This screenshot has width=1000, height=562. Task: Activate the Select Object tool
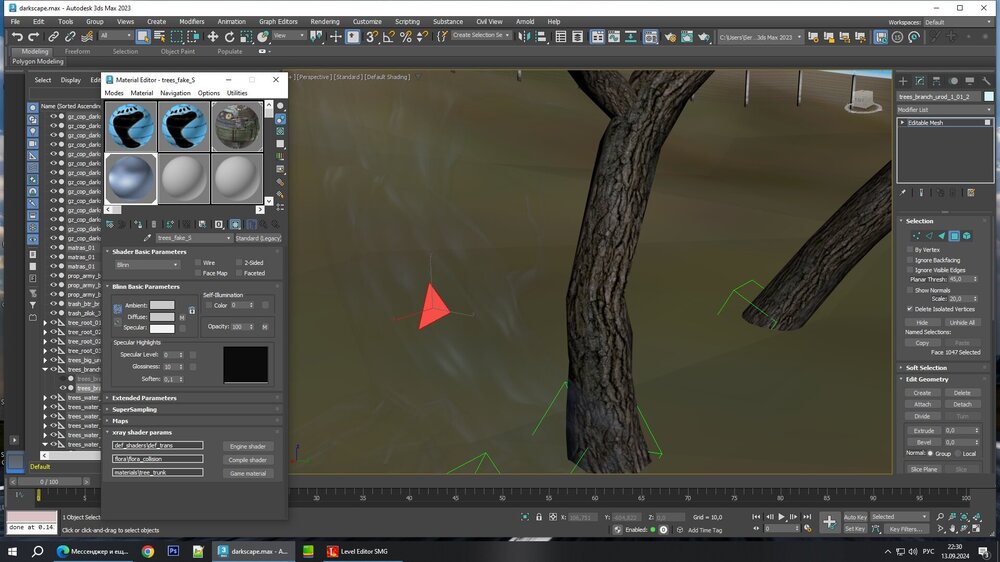143,36
